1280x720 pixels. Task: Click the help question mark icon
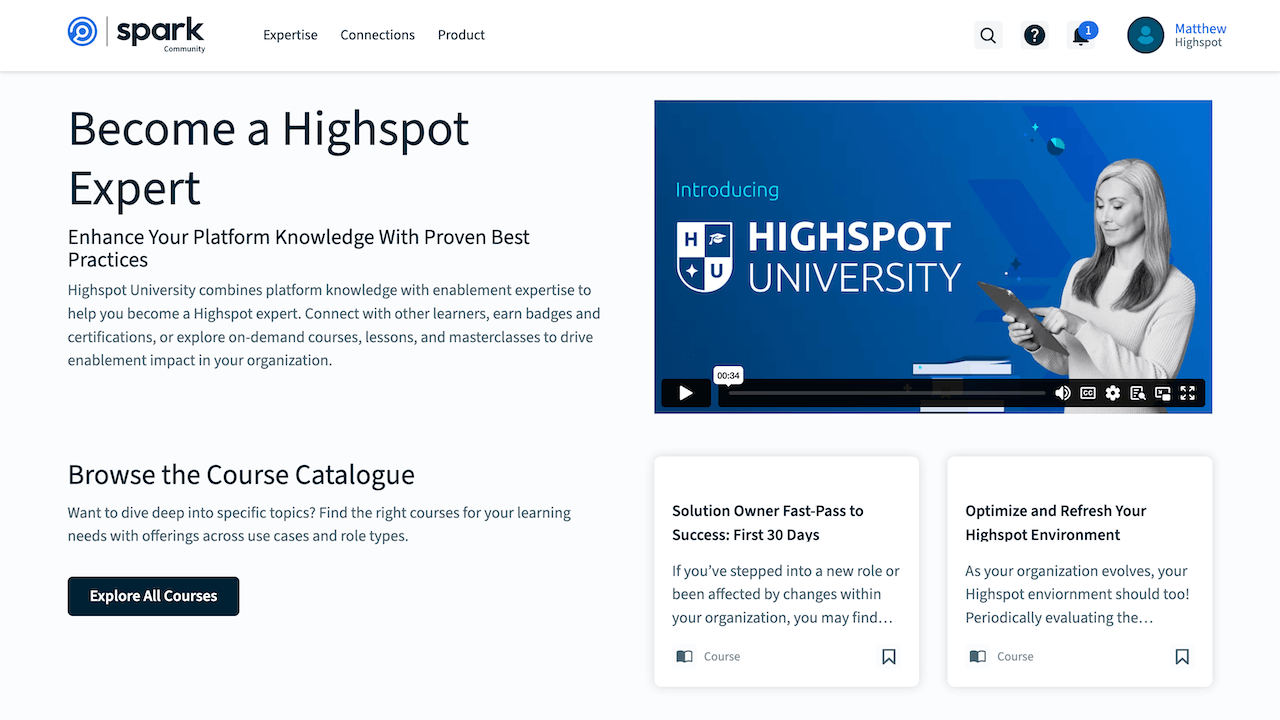[1035, 35]
